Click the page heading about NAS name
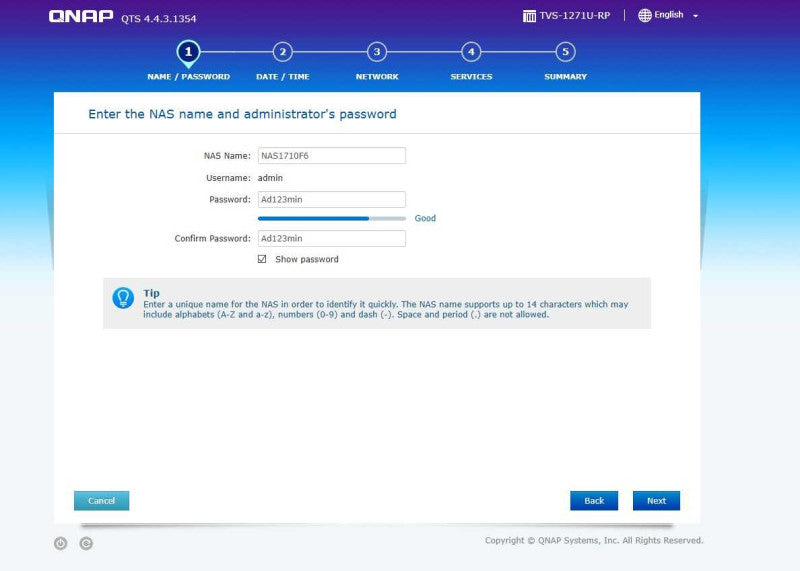This screenshot has width=800, height=571. (242, 114)
